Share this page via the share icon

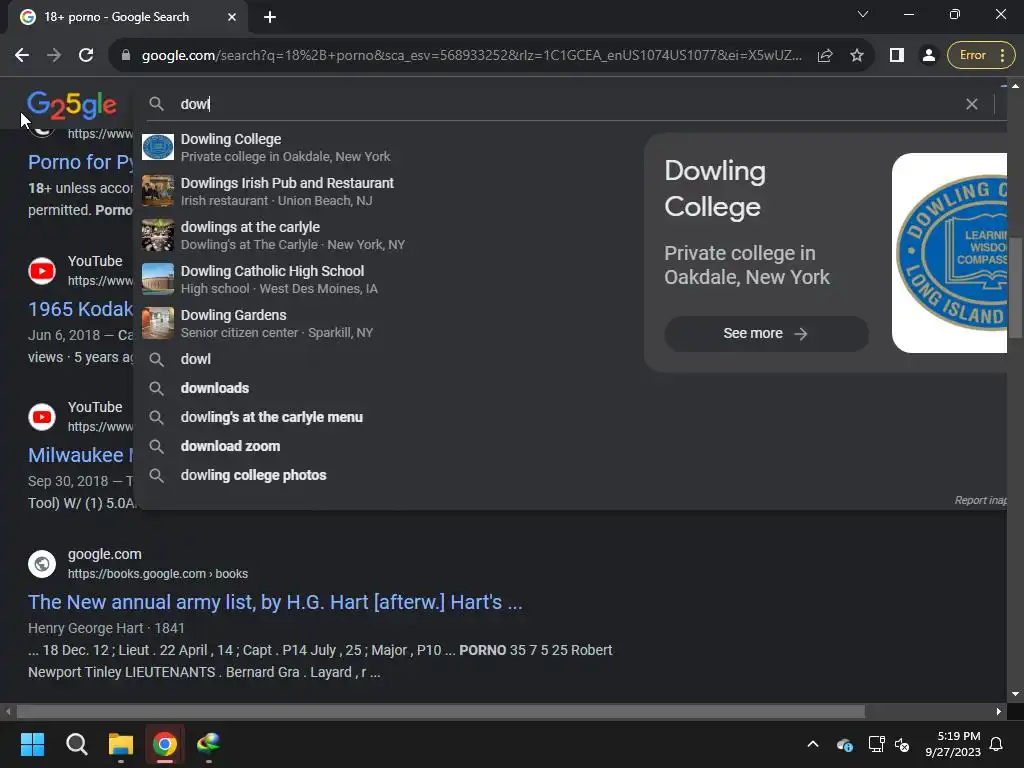(x=825, y=56)
